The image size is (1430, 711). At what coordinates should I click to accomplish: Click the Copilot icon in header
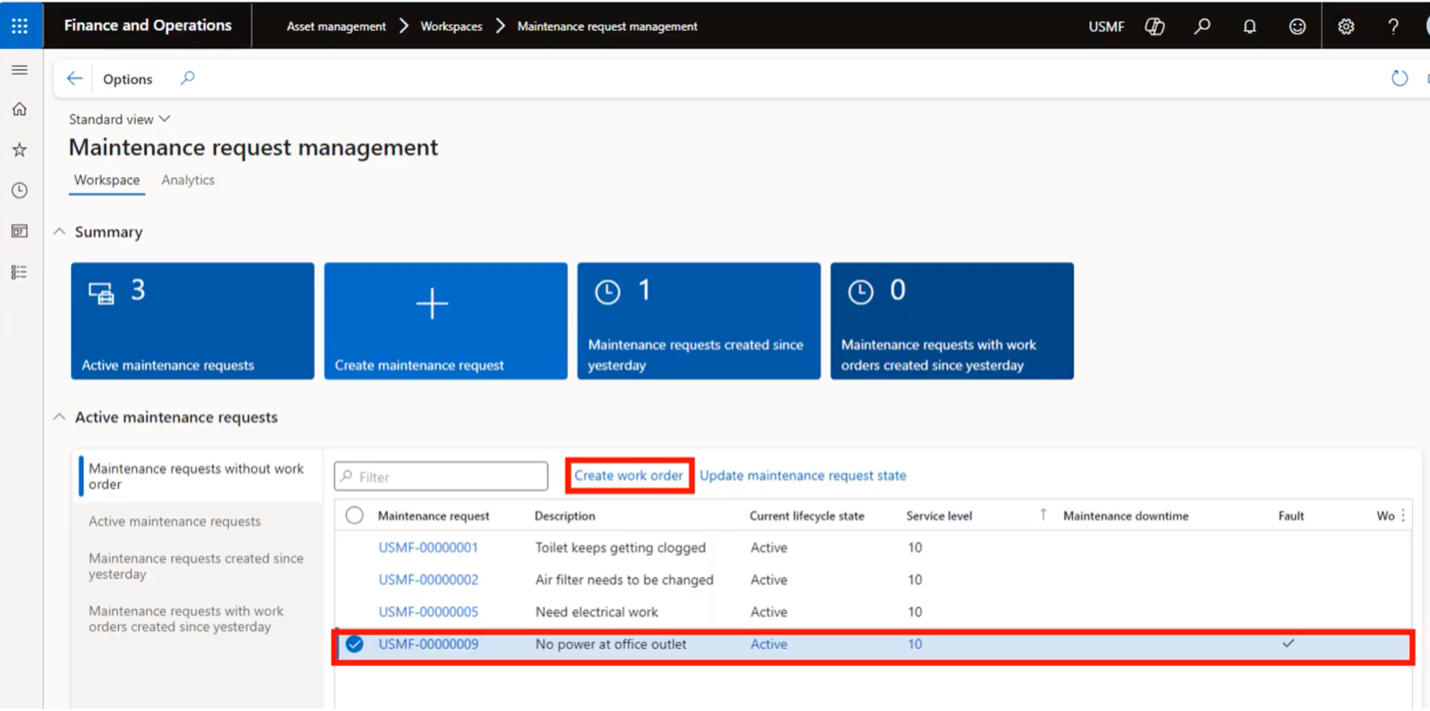tap(1155, 27)
